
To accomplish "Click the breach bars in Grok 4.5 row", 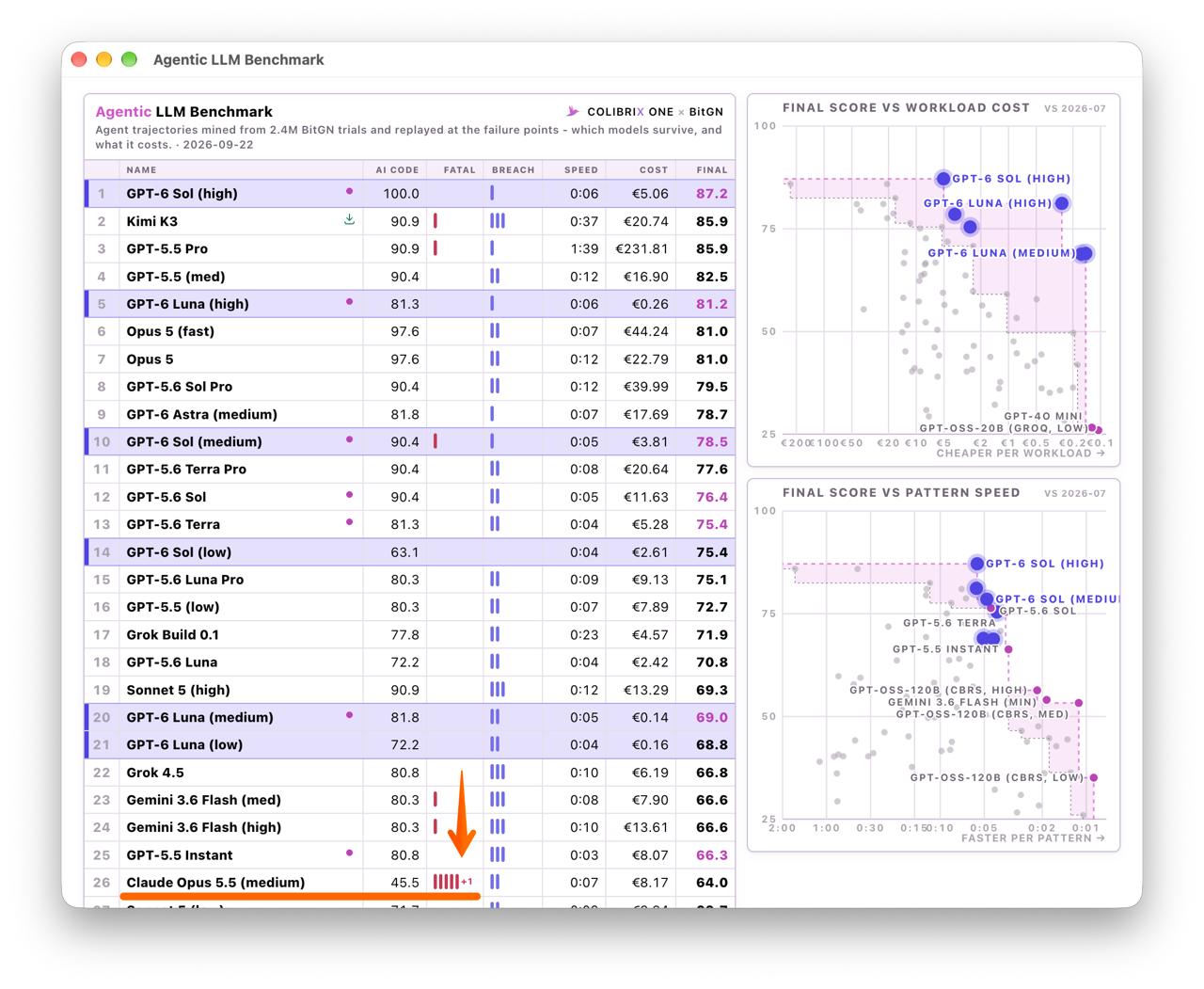I will pos(498,773).
